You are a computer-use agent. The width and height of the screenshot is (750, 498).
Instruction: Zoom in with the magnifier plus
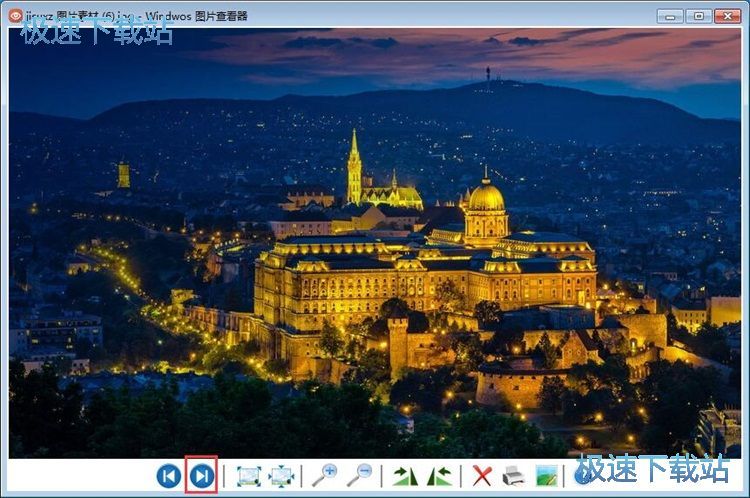pyautogui.click(x=325, y=476)
